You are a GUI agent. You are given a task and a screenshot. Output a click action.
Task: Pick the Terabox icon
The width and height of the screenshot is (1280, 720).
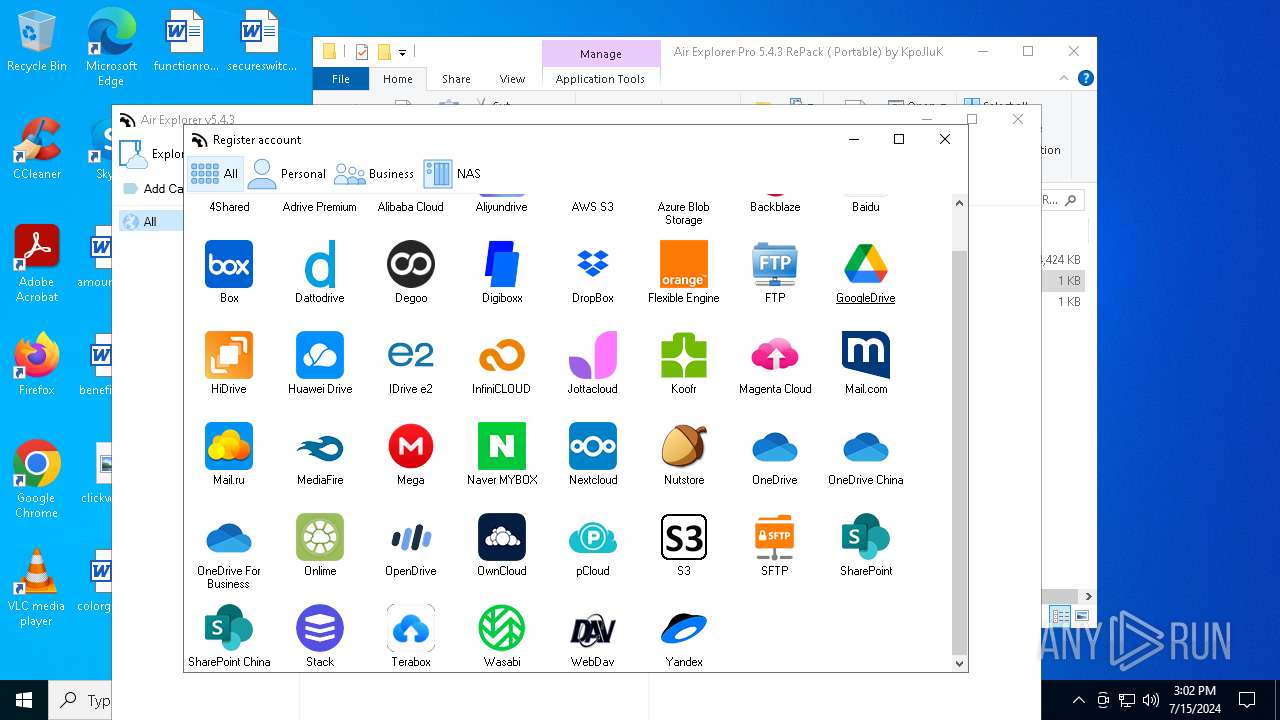click(x=411, y=628)
